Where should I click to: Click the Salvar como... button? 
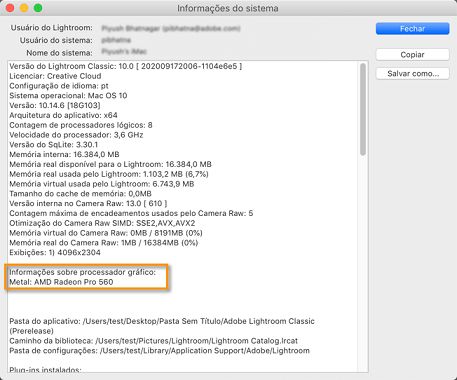[412, 74]
